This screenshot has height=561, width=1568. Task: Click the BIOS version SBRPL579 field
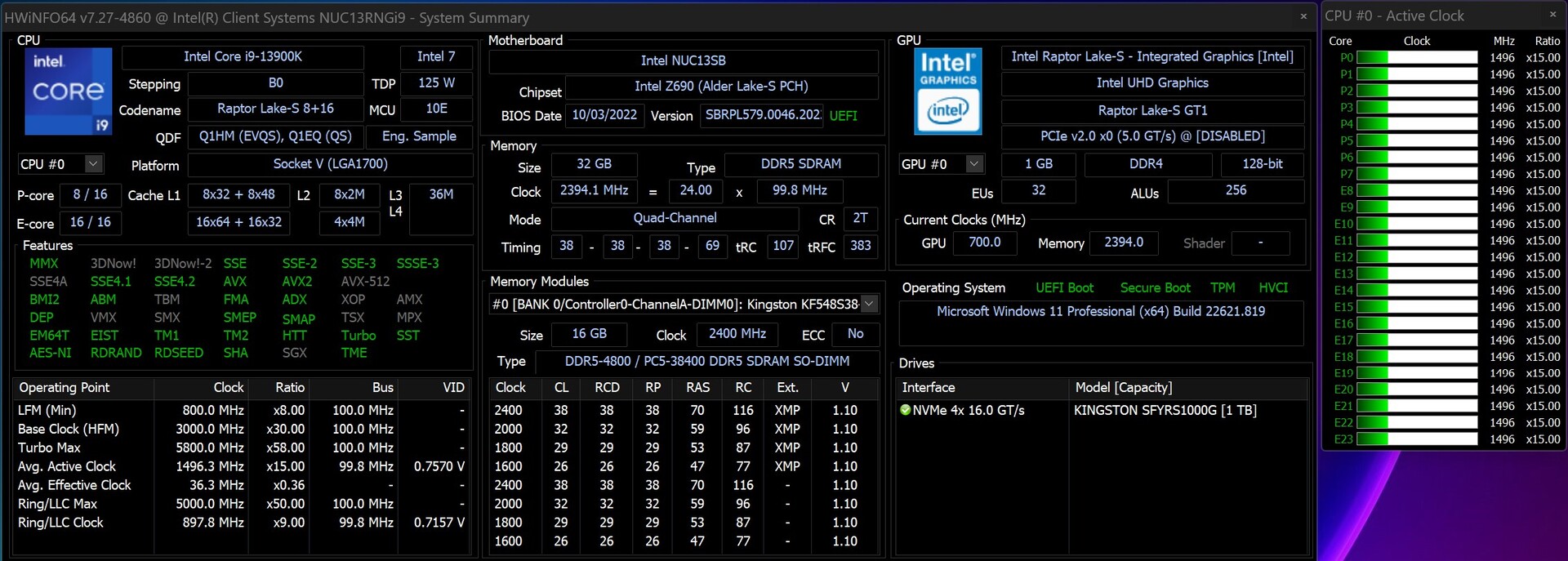pyautogui.click(x=763, y=115)
